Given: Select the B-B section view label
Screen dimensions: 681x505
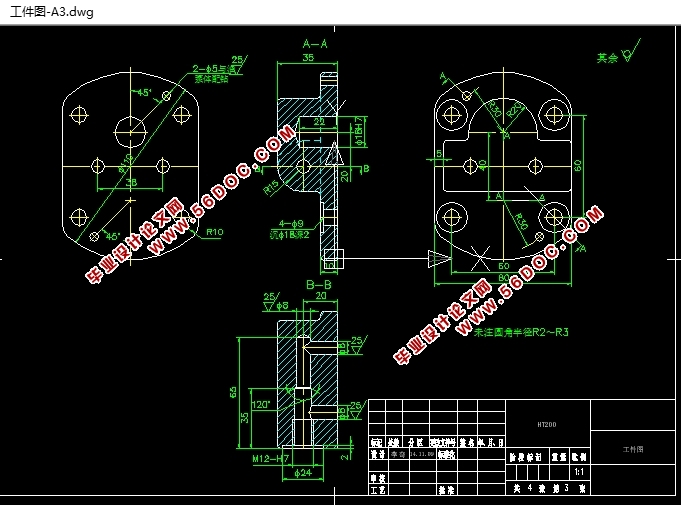Looking at the screenshot, I should click(x=316, y=283).
